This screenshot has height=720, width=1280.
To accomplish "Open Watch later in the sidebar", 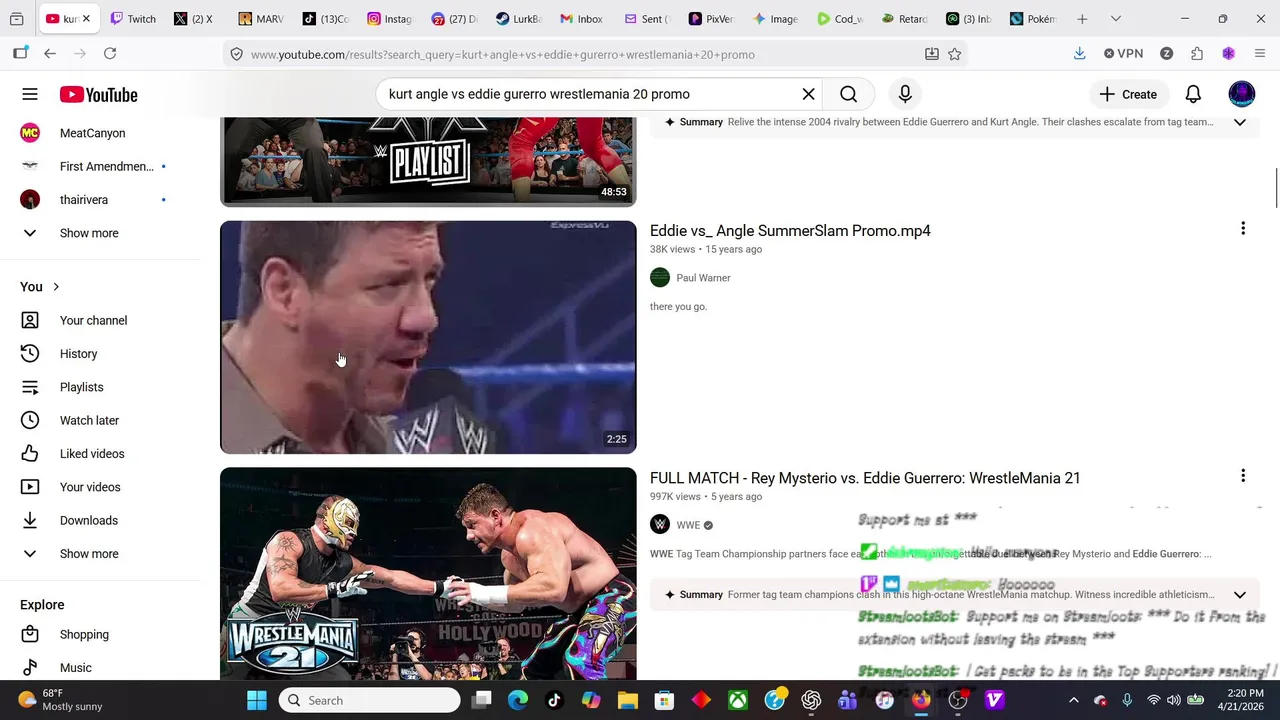I will (x=88, y=420).
